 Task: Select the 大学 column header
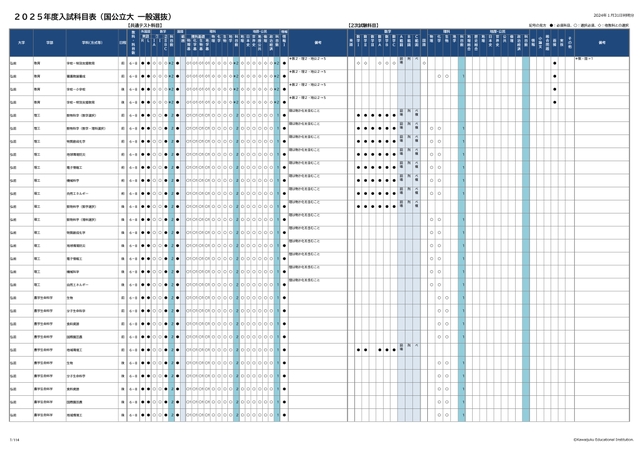(19, 43)
